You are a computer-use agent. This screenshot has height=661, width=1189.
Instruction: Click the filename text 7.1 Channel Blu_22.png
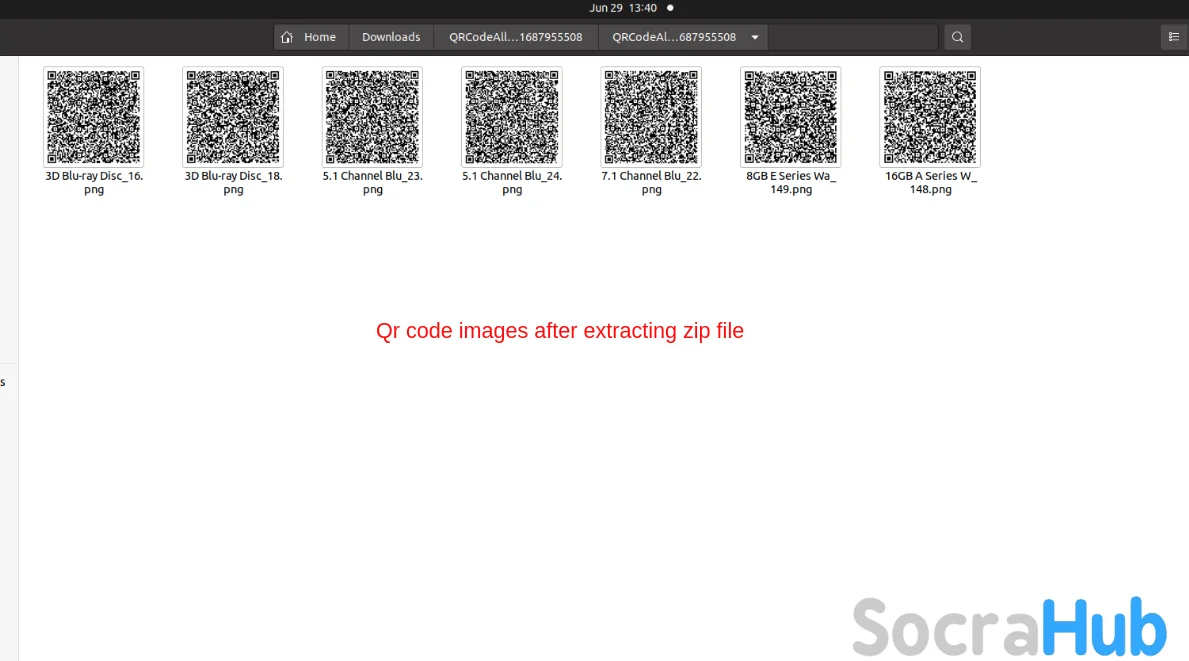click(x=651, y=182)
